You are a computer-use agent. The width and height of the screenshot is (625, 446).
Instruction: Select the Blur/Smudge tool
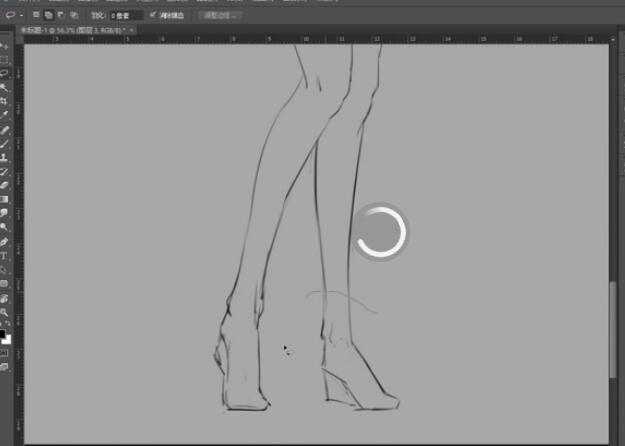tap(4, 213)
